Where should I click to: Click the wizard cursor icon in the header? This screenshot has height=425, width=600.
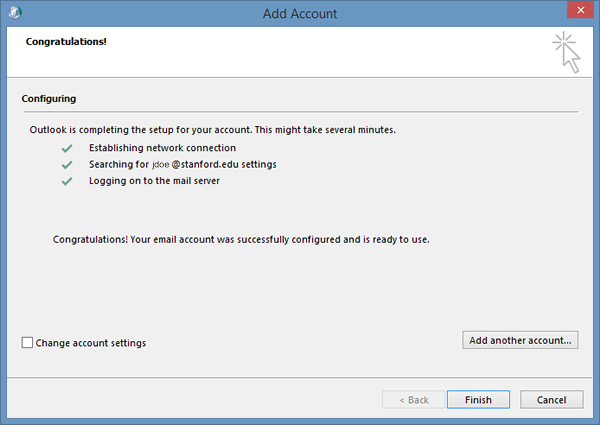[566, 53]
